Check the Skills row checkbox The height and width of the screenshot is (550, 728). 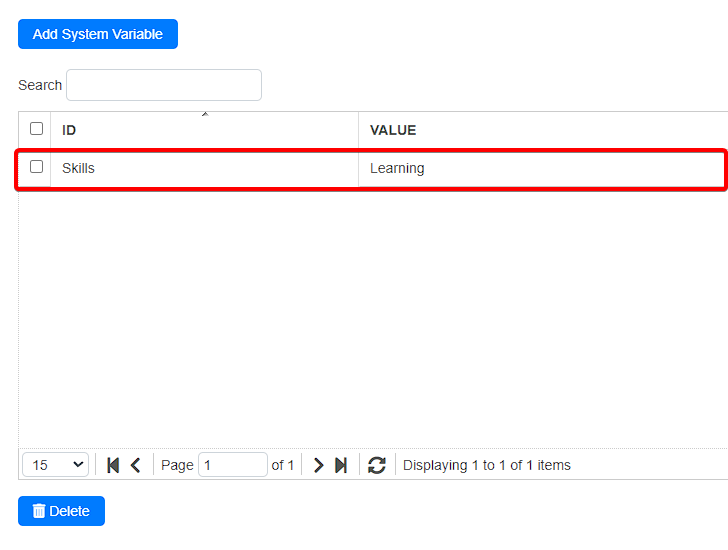(37, 167)
